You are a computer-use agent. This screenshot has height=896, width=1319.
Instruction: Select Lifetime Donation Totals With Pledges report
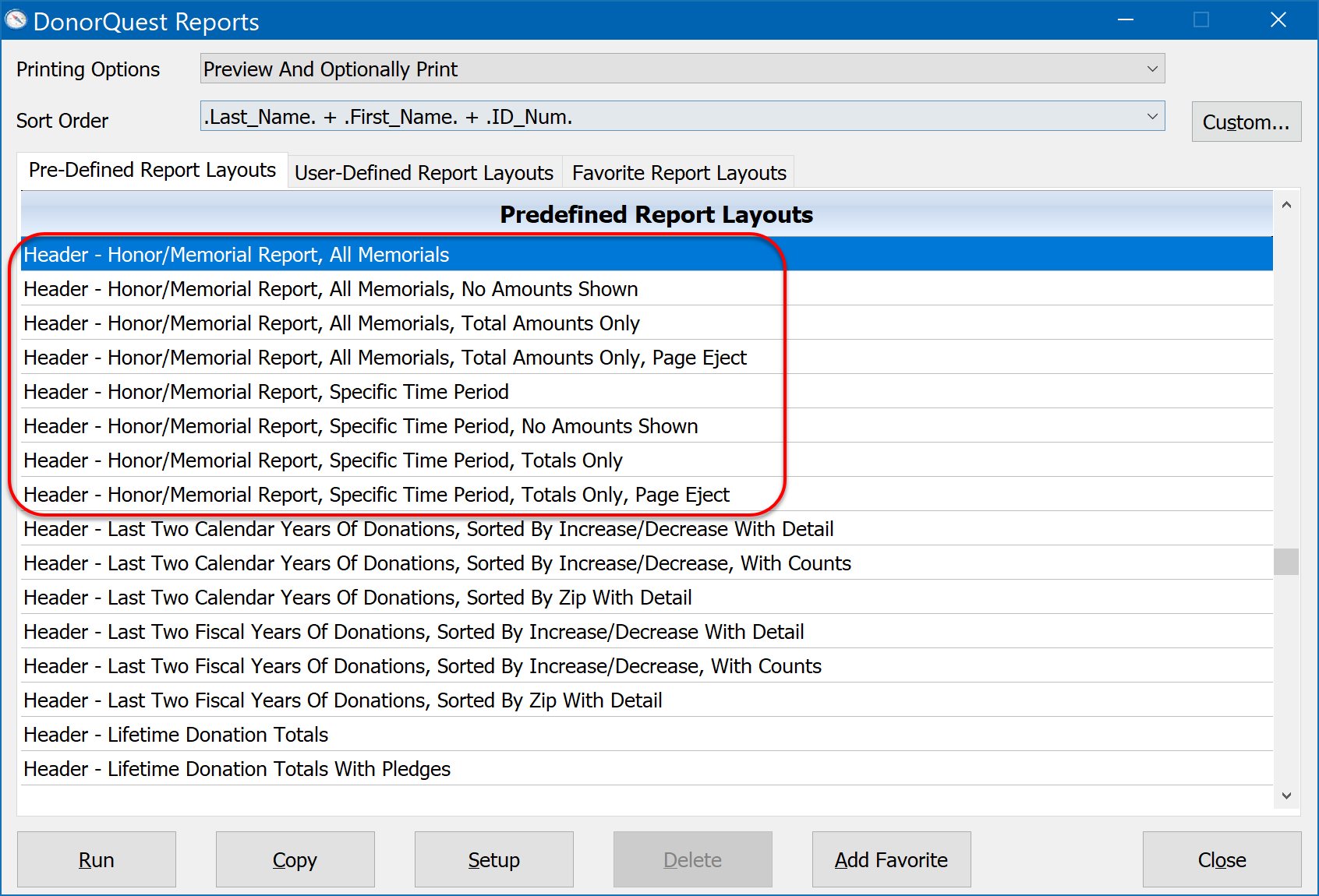[647, 769]
